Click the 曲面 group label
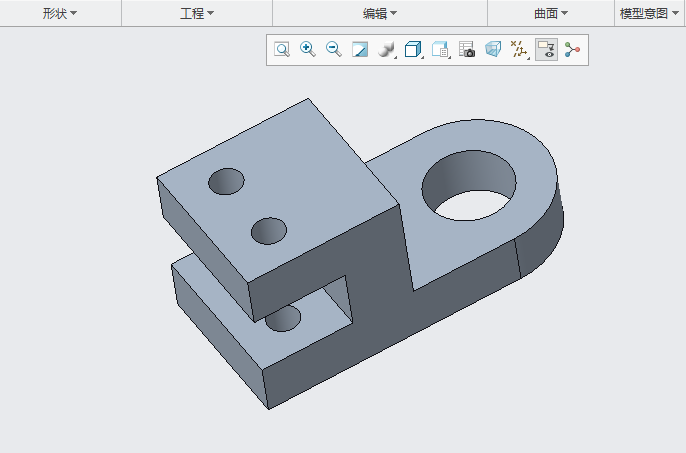This screenshot has height=453, width=686. coord(551,13)
